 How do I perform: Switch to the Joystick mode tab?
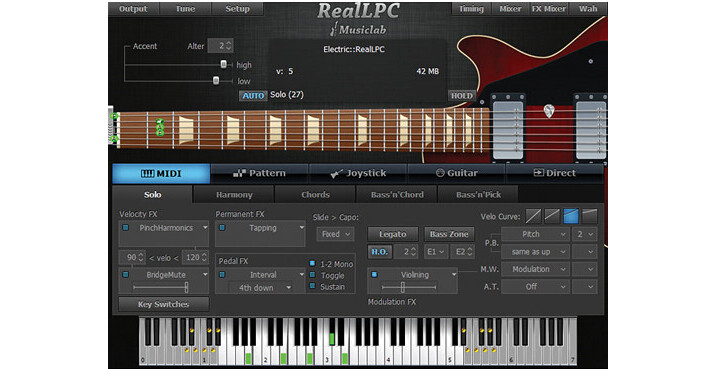(x=358, y=174)
